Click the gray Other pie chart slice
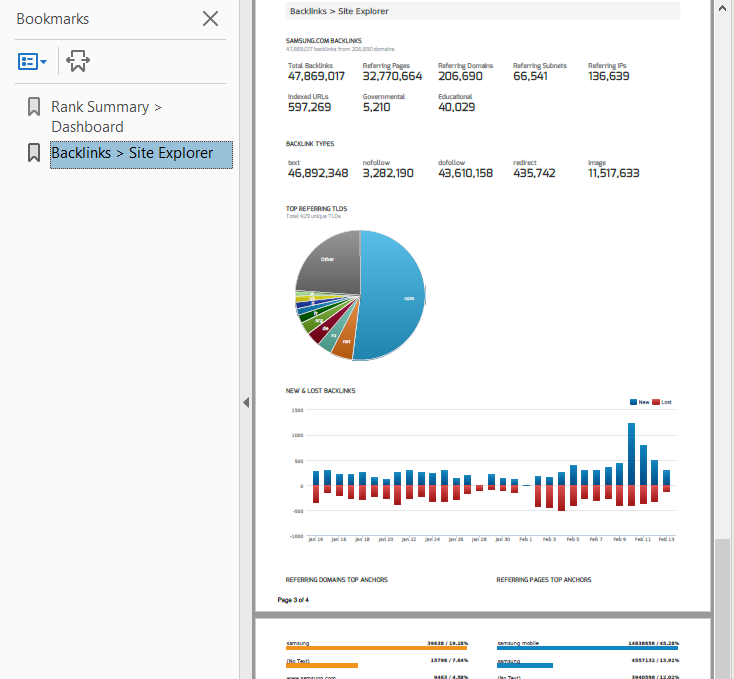This screenshot has height=679, width=734. click(x=328, y=260)
